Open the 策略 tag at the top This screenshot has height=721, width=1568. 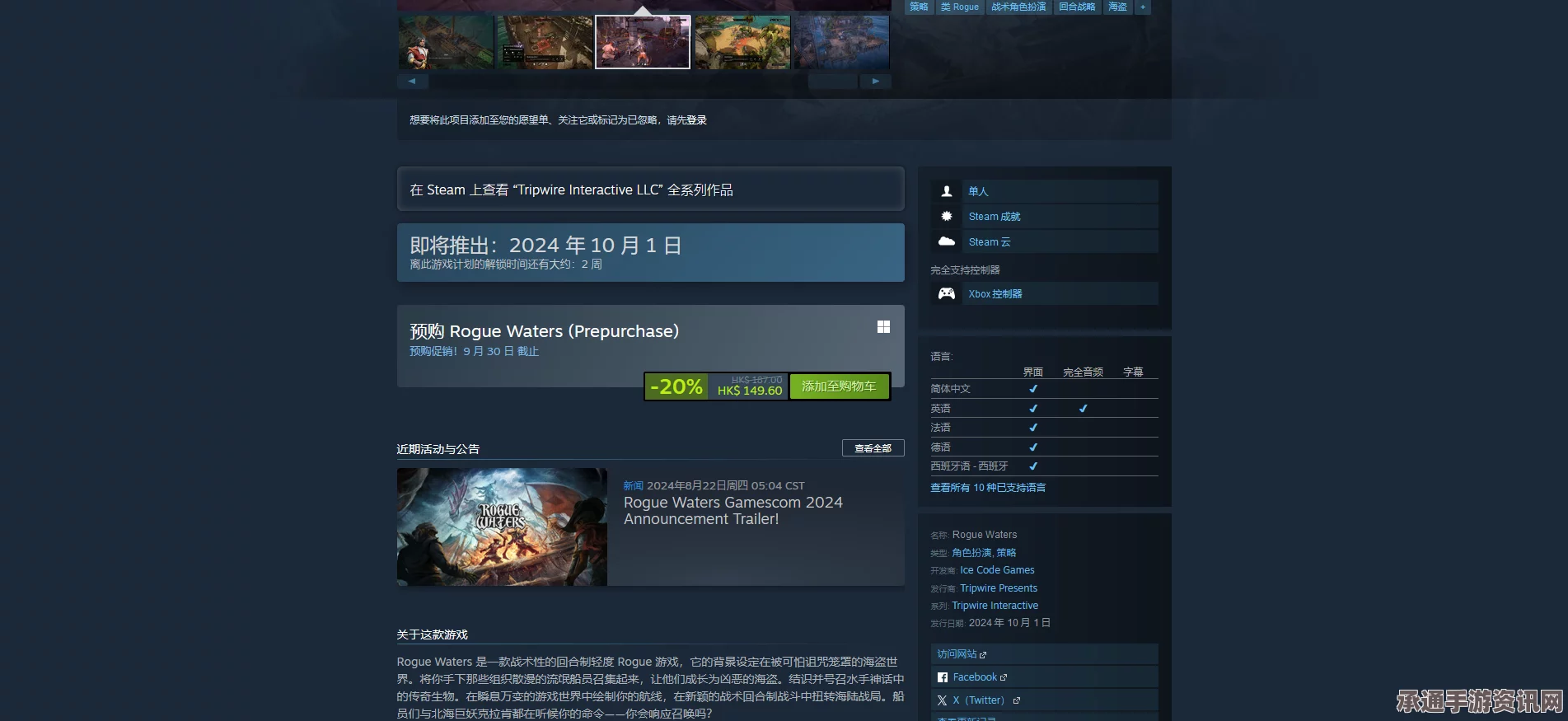tap(919, 7)
